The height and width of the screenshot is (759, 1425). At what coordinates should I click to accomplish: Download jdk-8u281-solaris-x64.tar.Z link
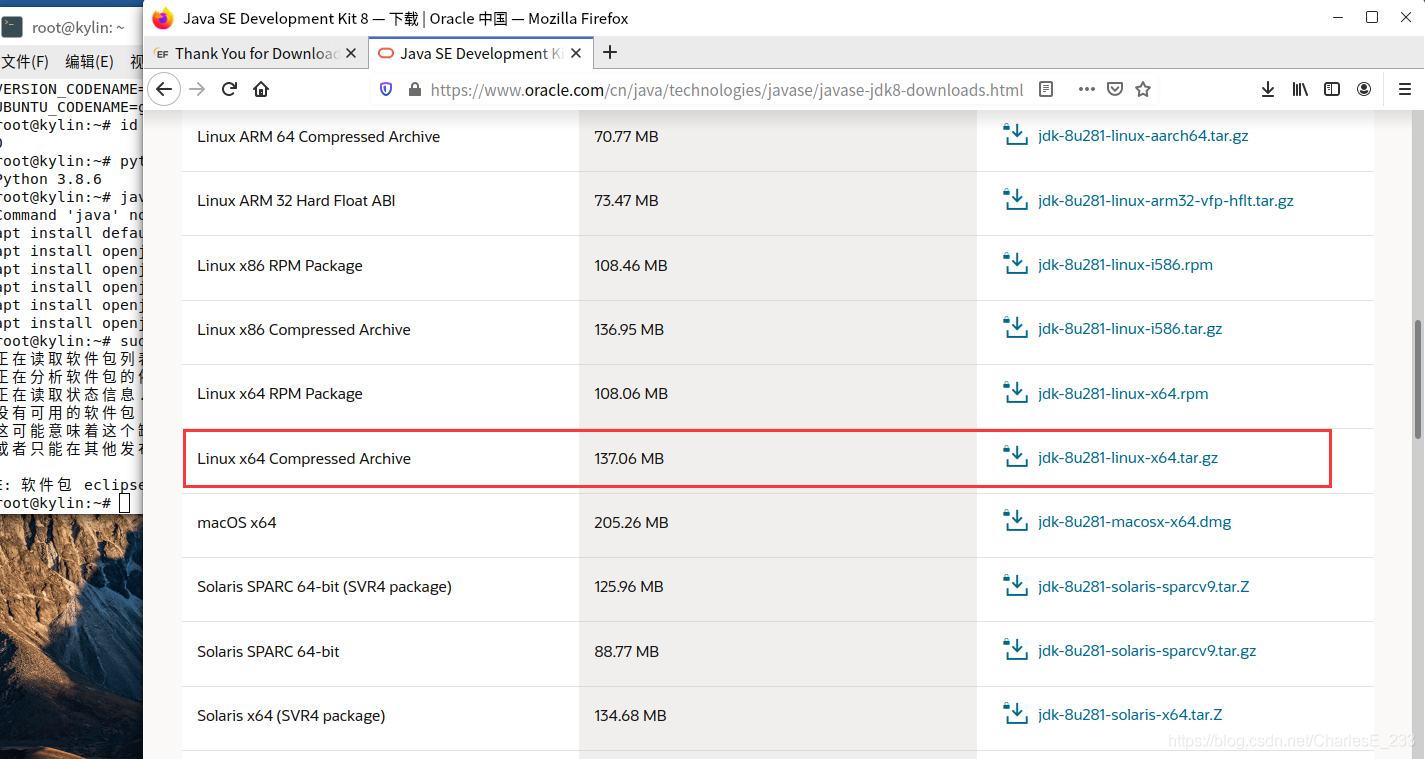point(1130,715)
